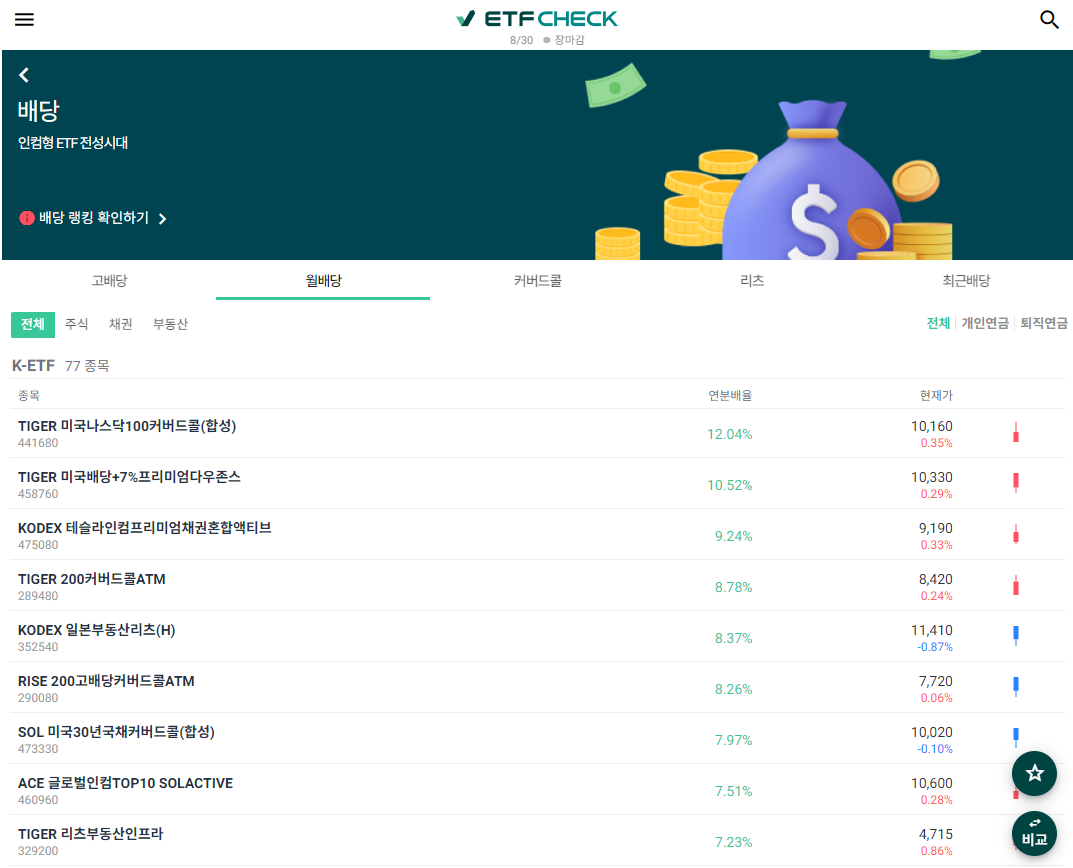Click candlestick icon in 475080 row
This screenshot has height=868, width=1073.
[1016, 535]
